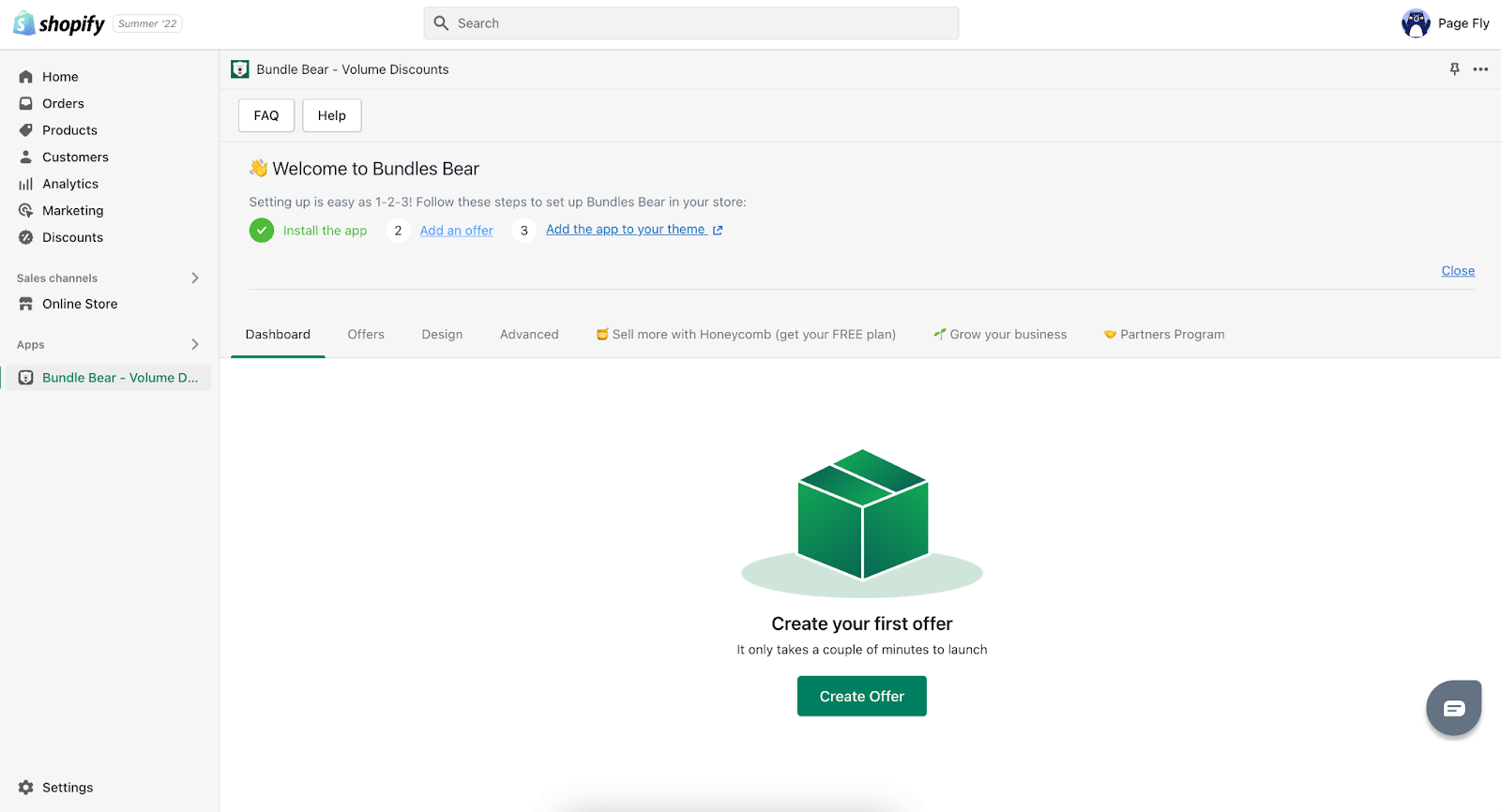Click the external link icon beside theme link
The image size is (1501, 812).
[x=718, y=230]
